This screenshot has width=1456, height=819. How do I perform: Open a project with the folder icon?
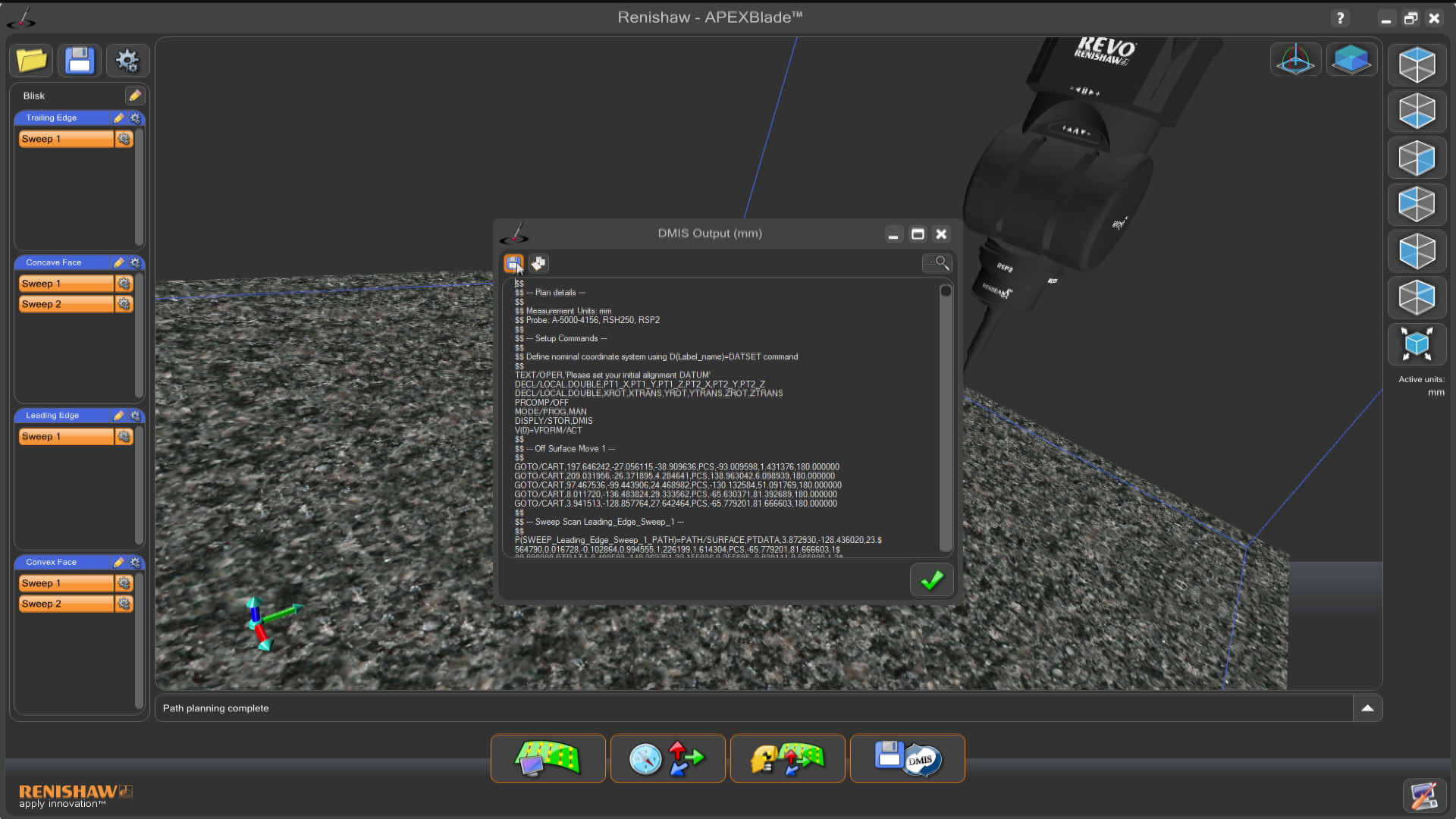32,61
